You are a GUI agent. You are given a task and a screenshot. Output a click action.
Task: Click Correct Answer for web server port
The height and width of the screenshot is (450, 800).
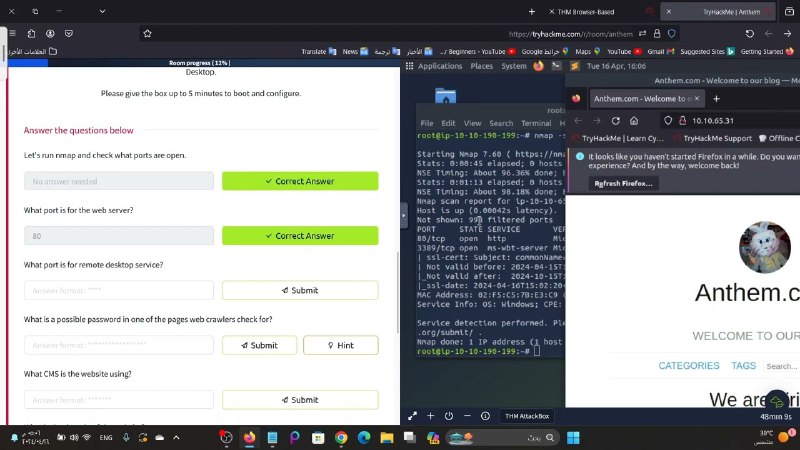click(x=300, y=236)
